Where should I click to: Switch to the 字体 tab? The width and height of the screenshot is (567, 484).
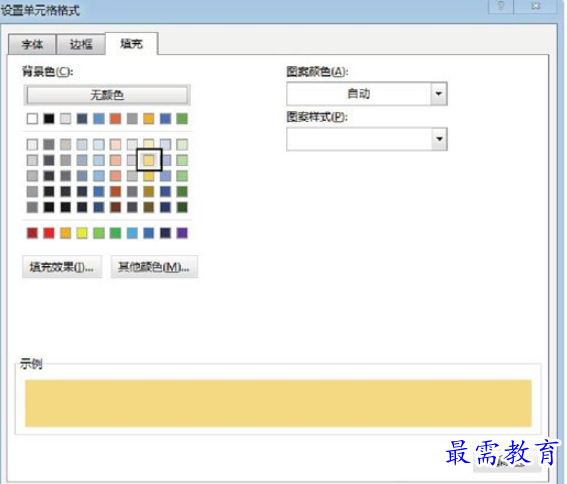click(x=32, y=44)
